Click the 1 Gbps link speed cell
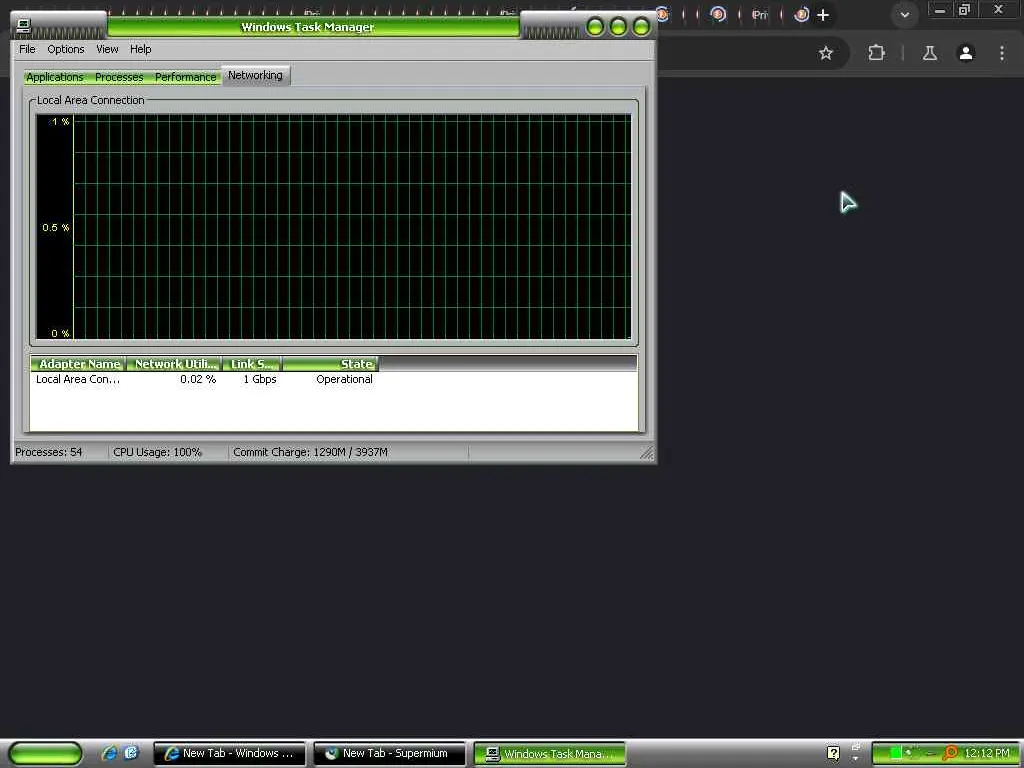This screenshot has width=1024, height=768. pyautogui.click(x=260, y=379)
